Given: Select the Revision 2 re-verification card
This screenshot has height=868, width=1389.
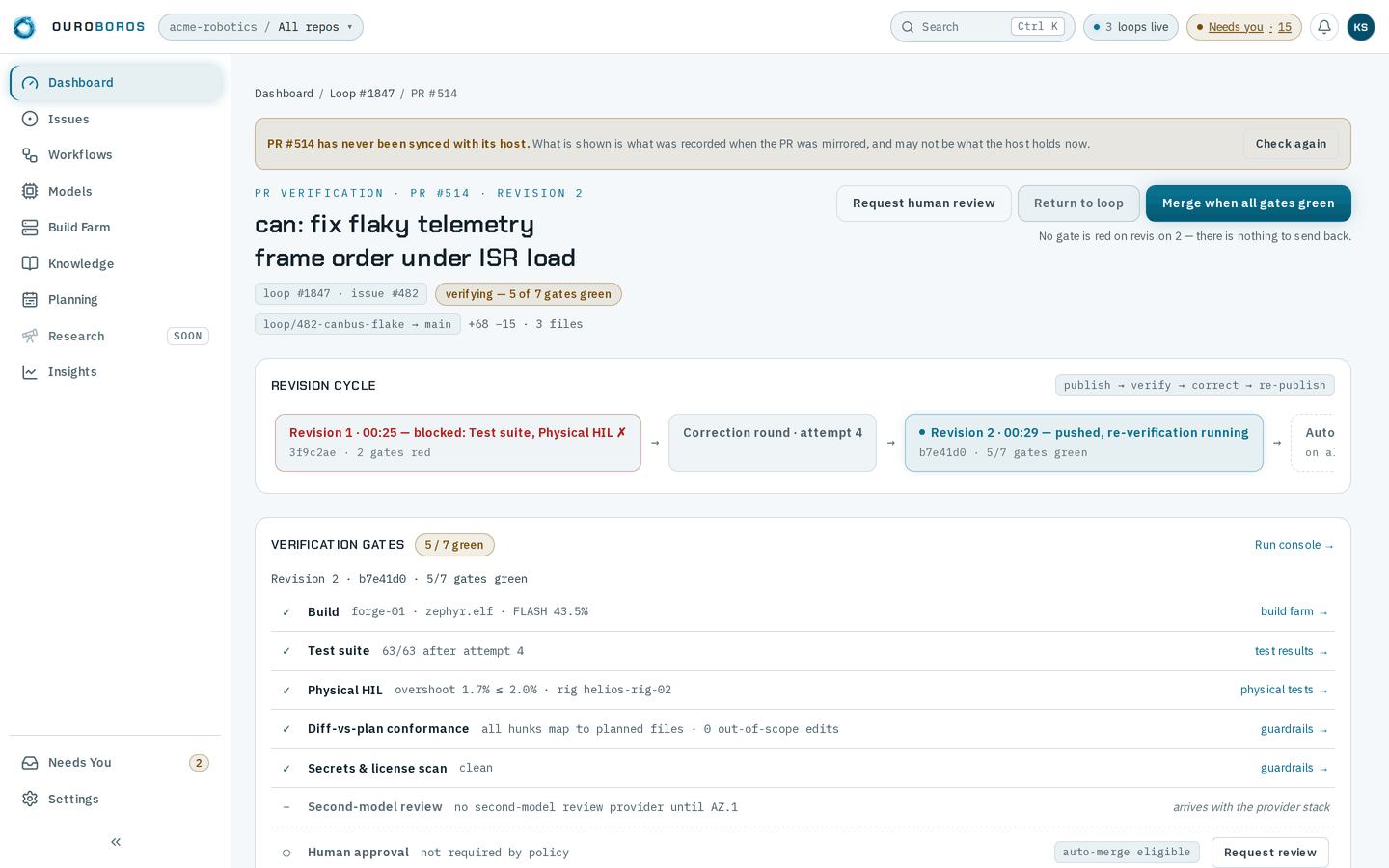Looking at the screenshot, I should 1084,443.
